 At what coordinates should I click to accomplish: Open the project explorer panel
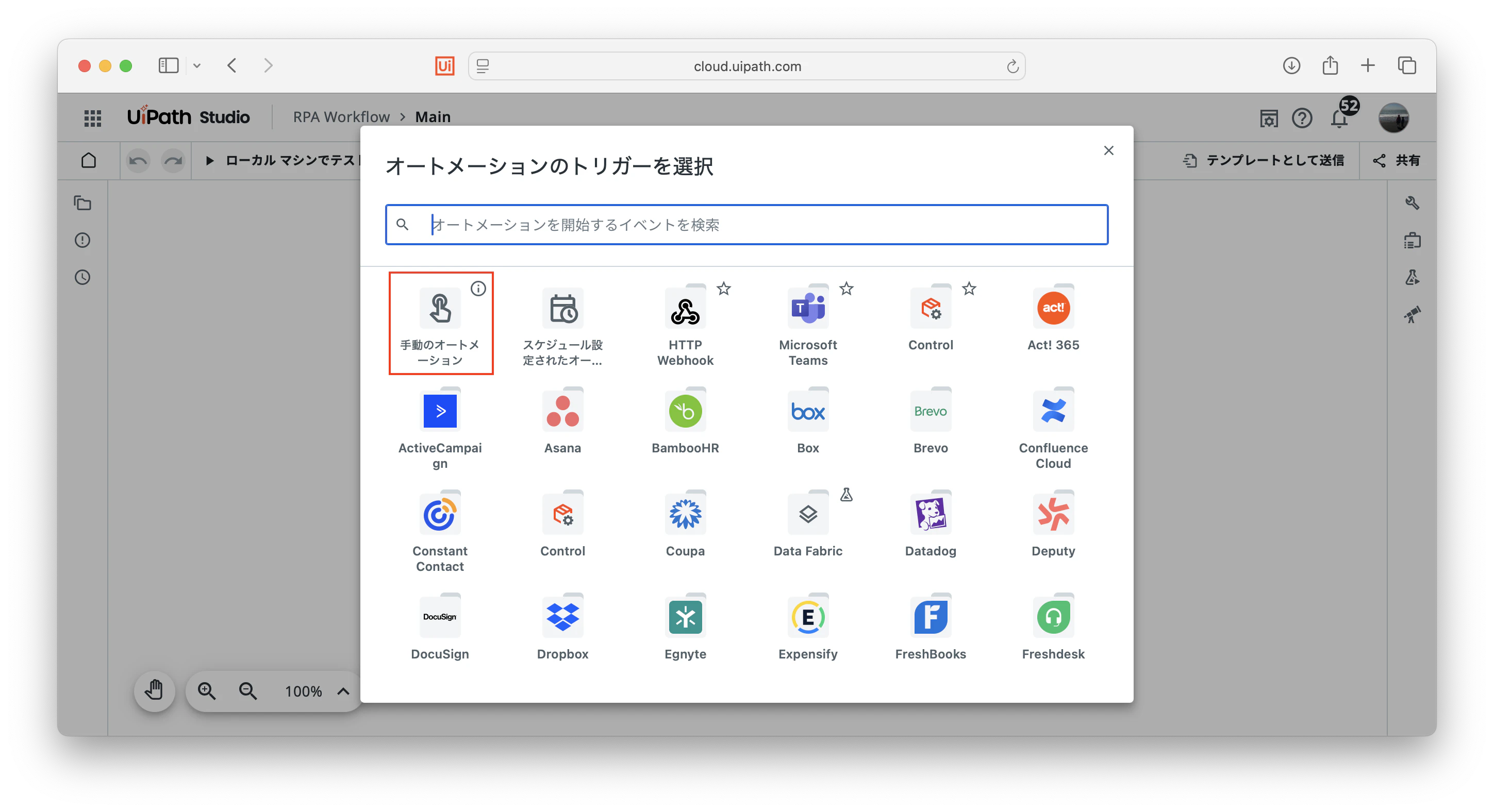click(82, 203)
